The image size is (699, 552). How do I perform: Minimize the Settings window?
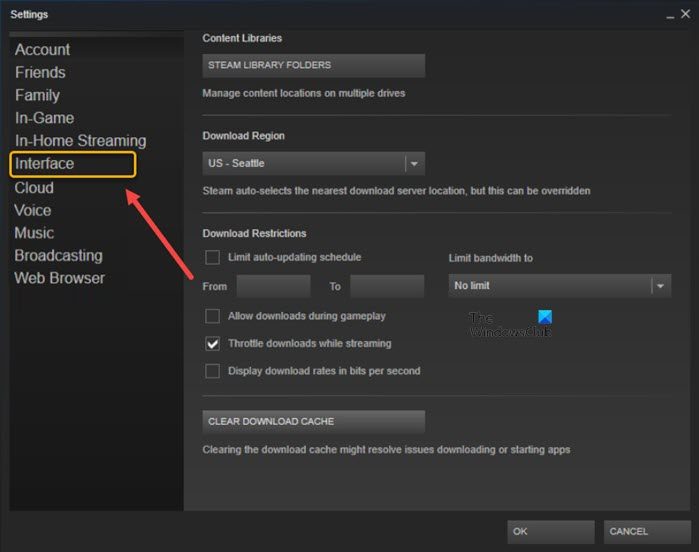click(x=670, y=16)
